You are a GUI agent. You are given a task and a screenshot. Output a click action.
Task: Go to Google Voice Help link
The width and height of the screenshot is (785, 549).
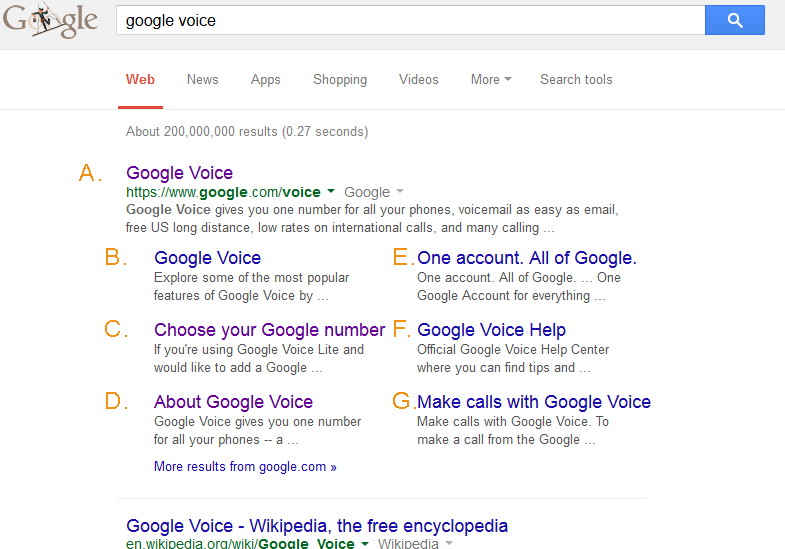[491, 330]
